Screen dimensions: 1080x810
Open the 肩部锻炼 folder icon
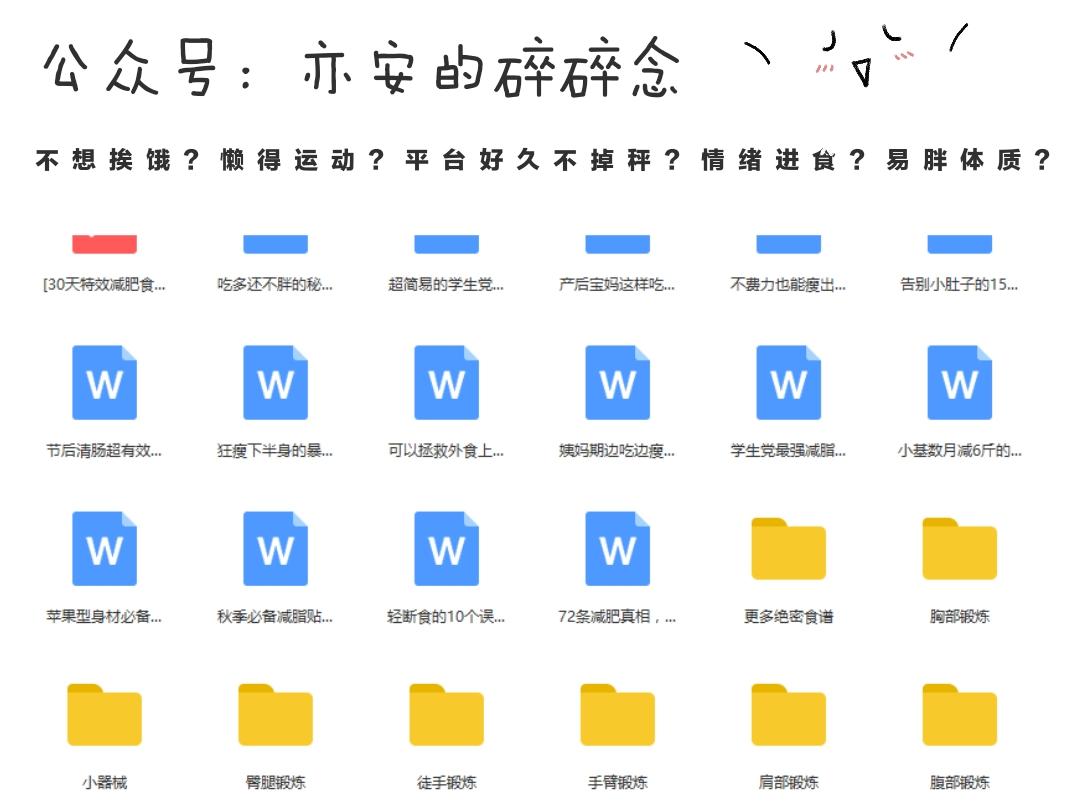[x=788, y=715]
